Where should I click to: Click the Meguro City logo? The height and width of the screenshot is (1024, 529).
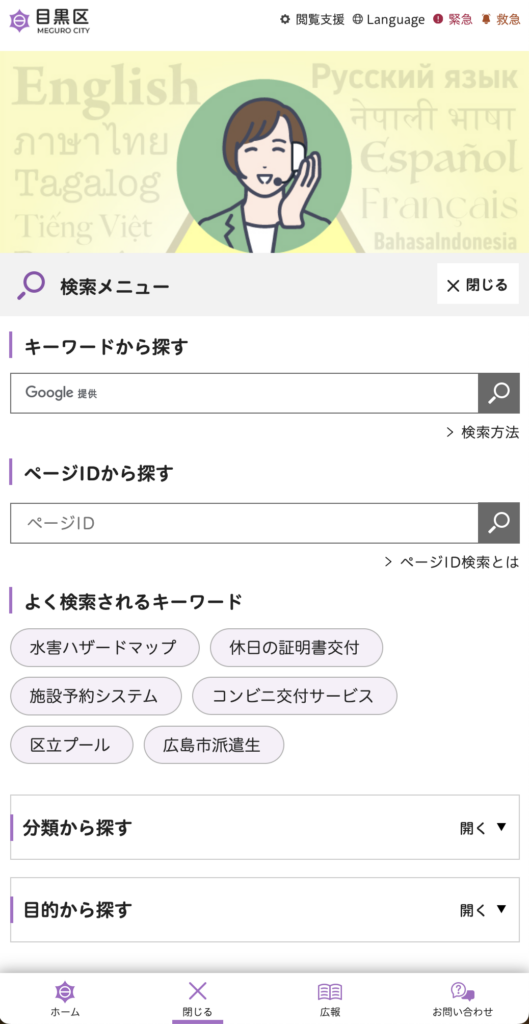(50, 21)
